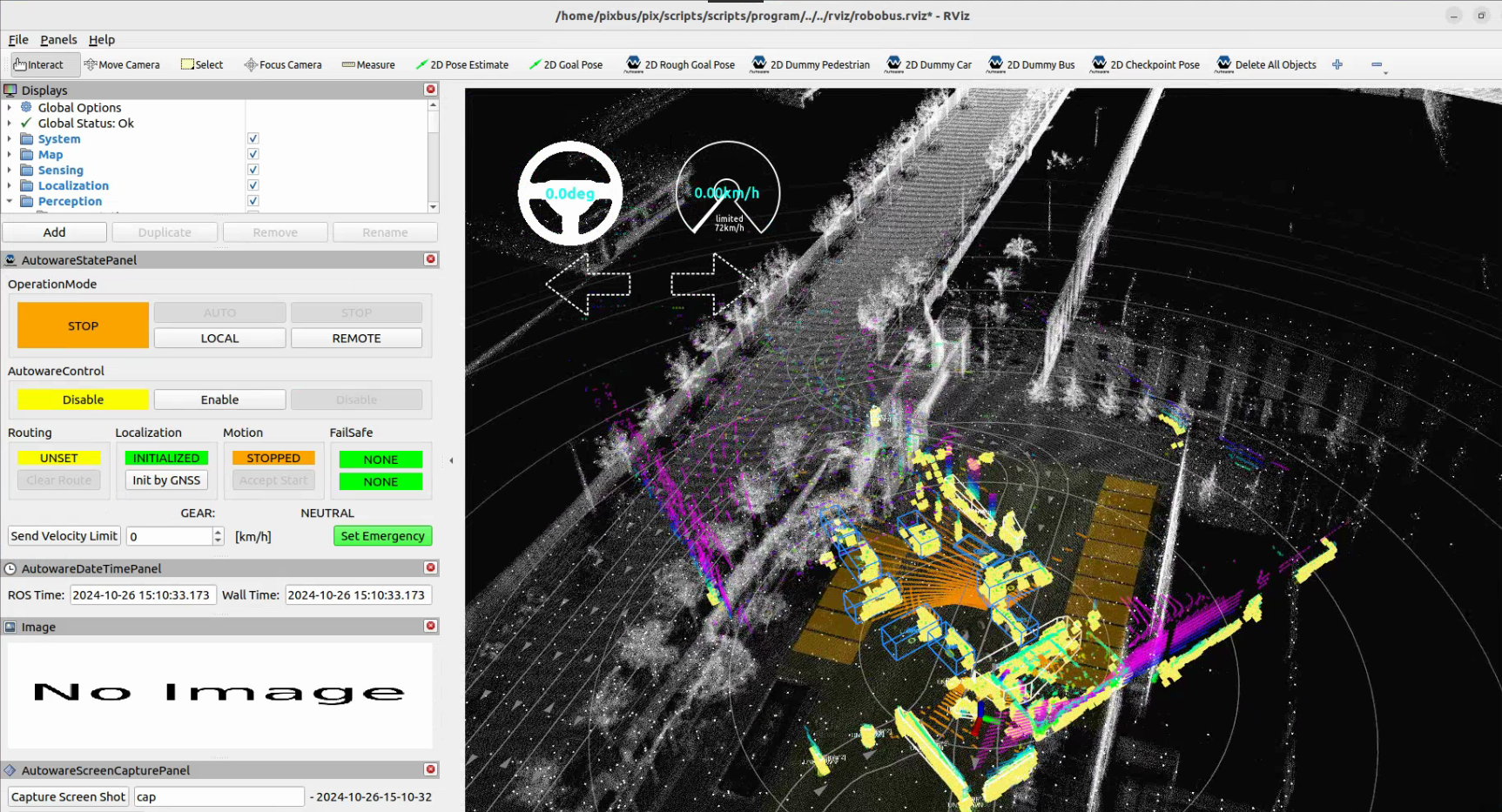1502x812 pixels.
Task: Close the AutowareStatePanel
Action: [430, 259]
